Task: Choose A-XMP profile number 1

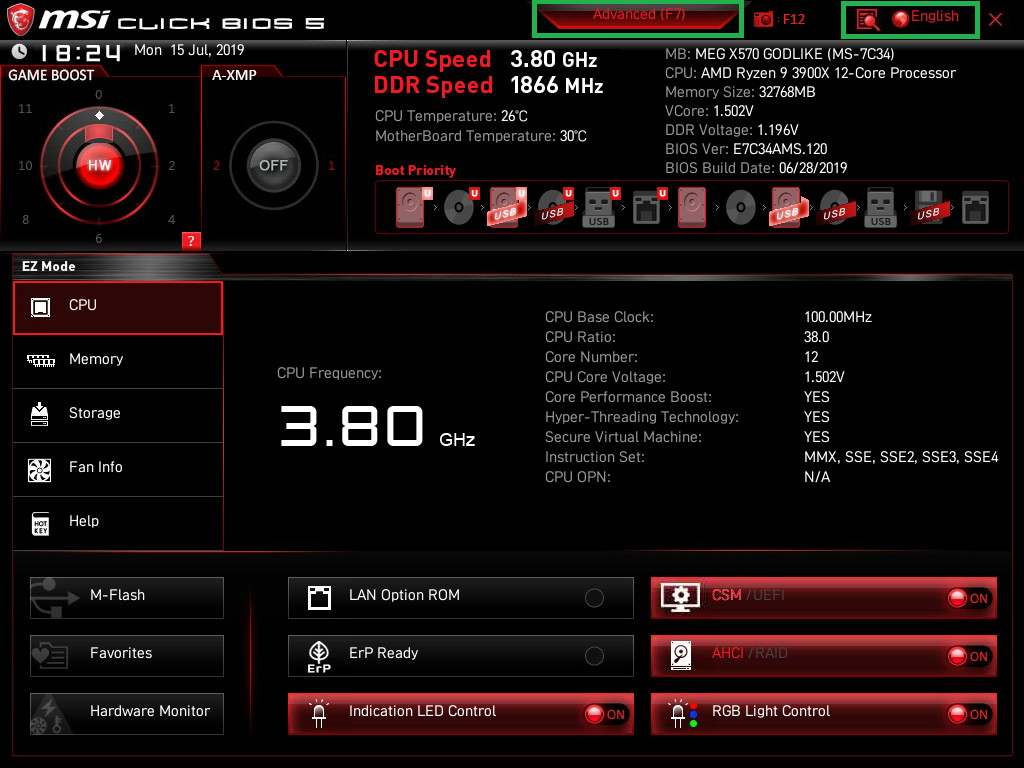Action: pos(331,166)
